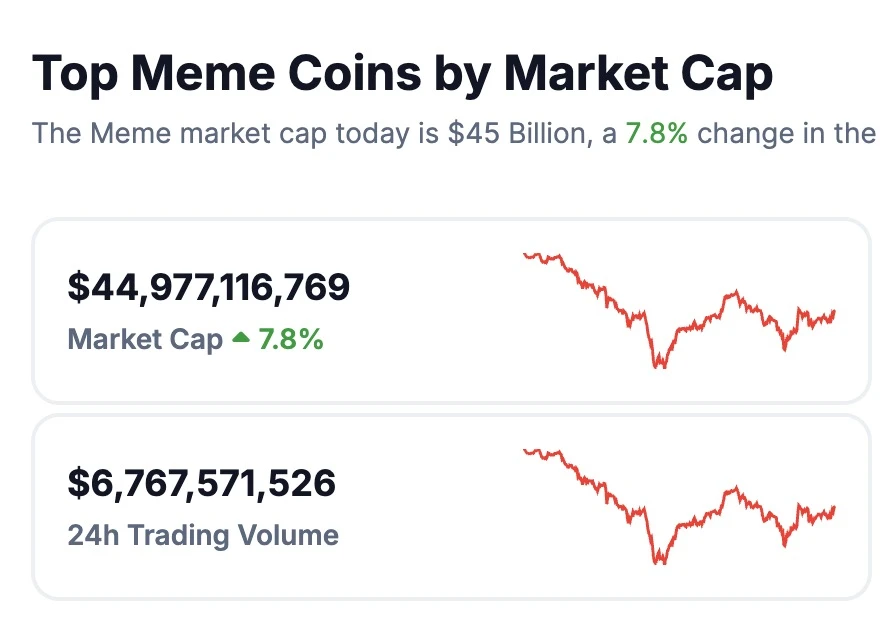Click the "Market Cap" label in the first card

point(145,340)
